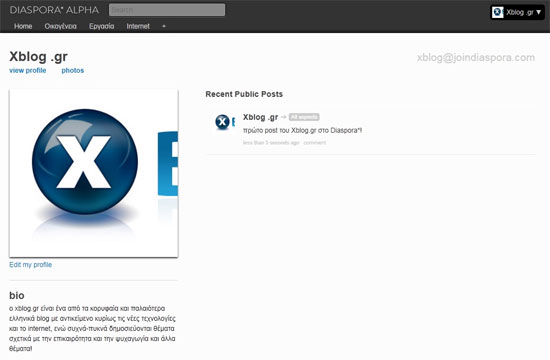Switch to the Οικογένεια aspect tab
The image size is (550, 360).
60,26
